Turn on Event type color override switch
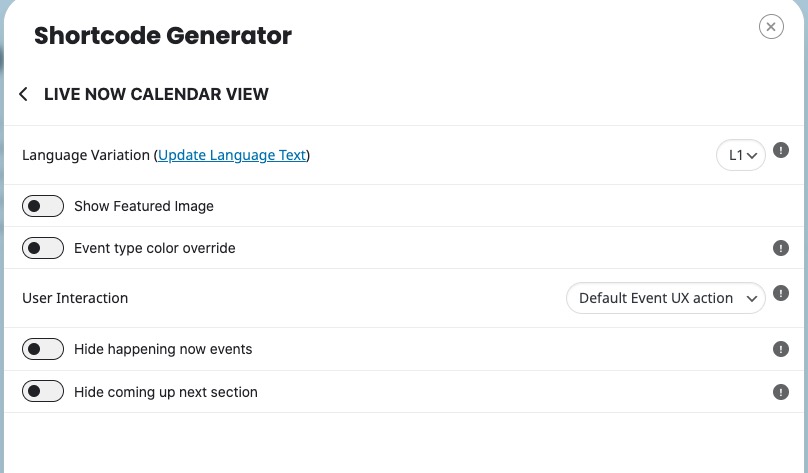The height and width of the screenshot is (473, 808). 43,248
